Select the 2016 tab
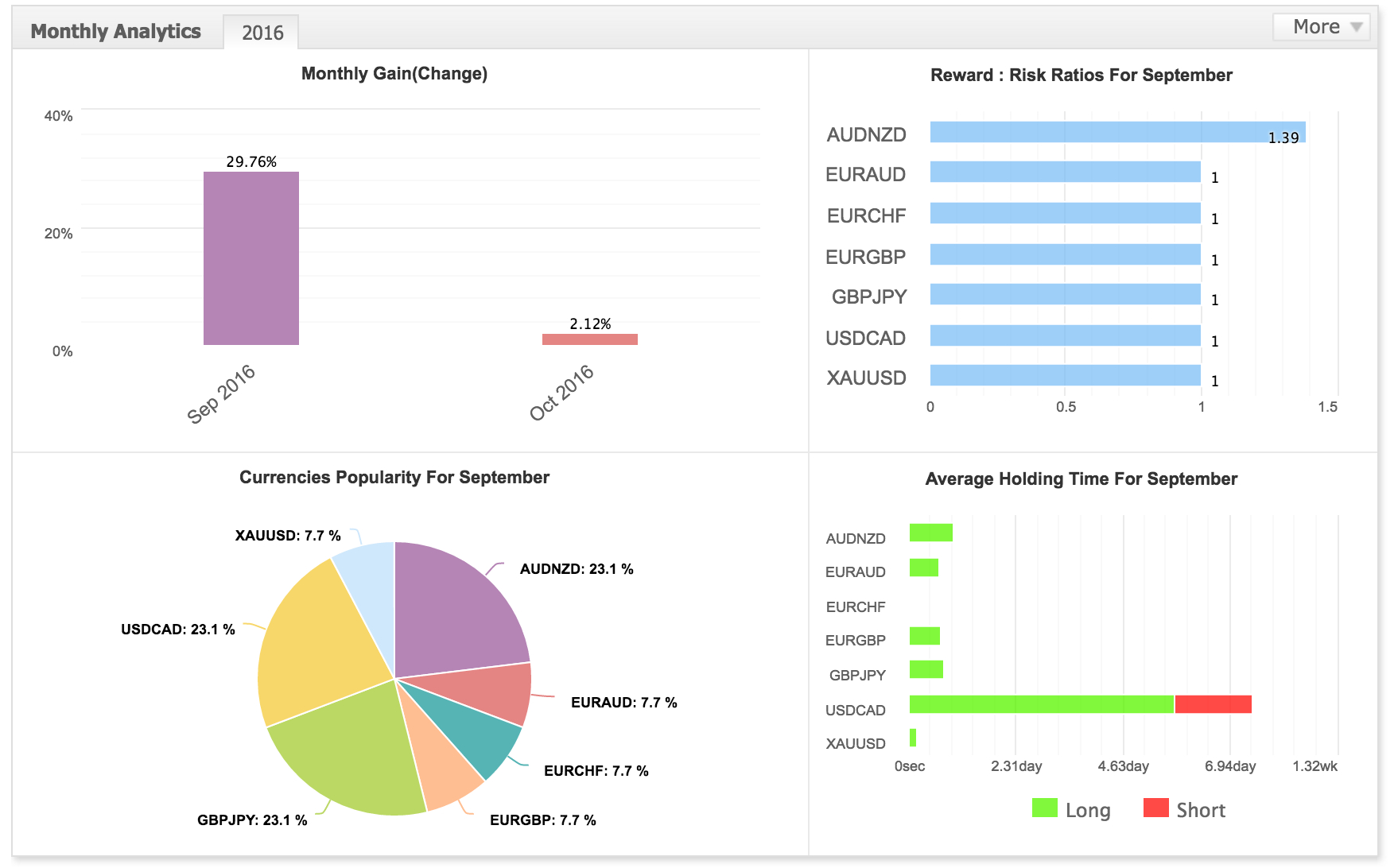Screen dimensions: 1398x868 [262, 33]
